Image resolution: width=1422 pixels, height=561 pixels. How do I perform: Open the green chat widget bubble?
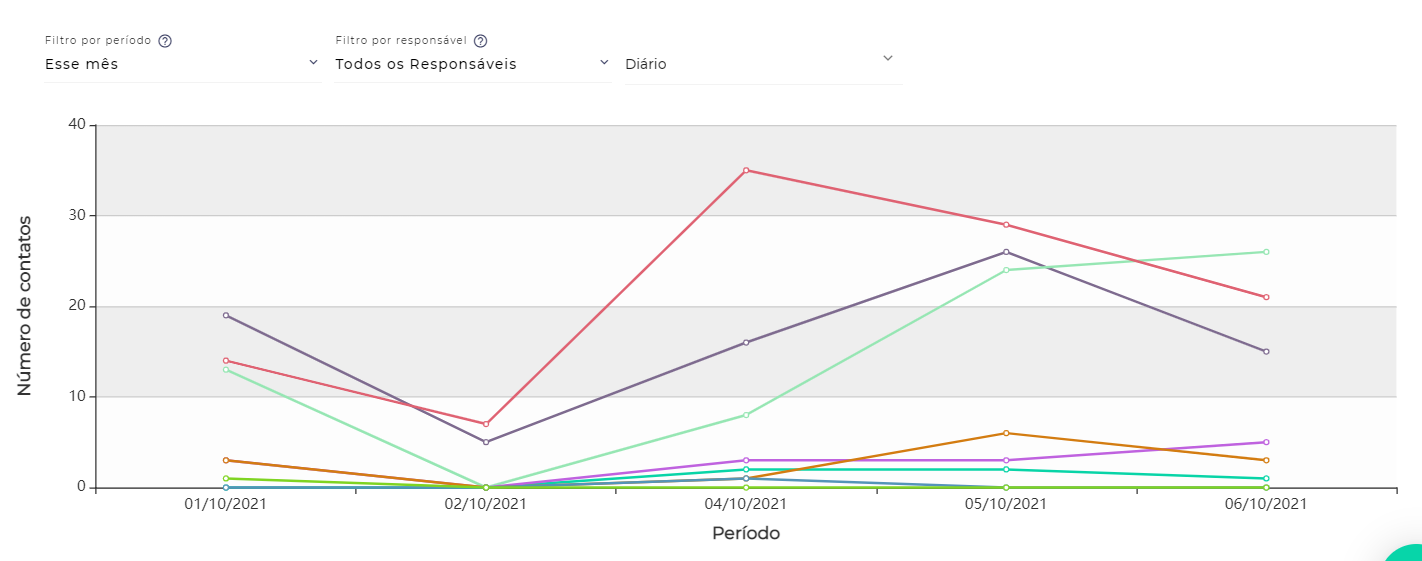[x=1406, y=552]
